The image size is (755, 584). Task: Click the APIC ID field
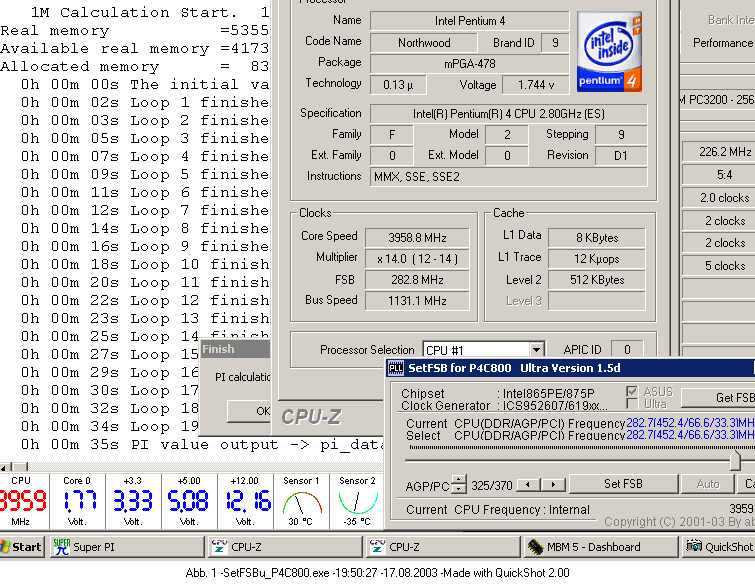(x=627, y=350)
